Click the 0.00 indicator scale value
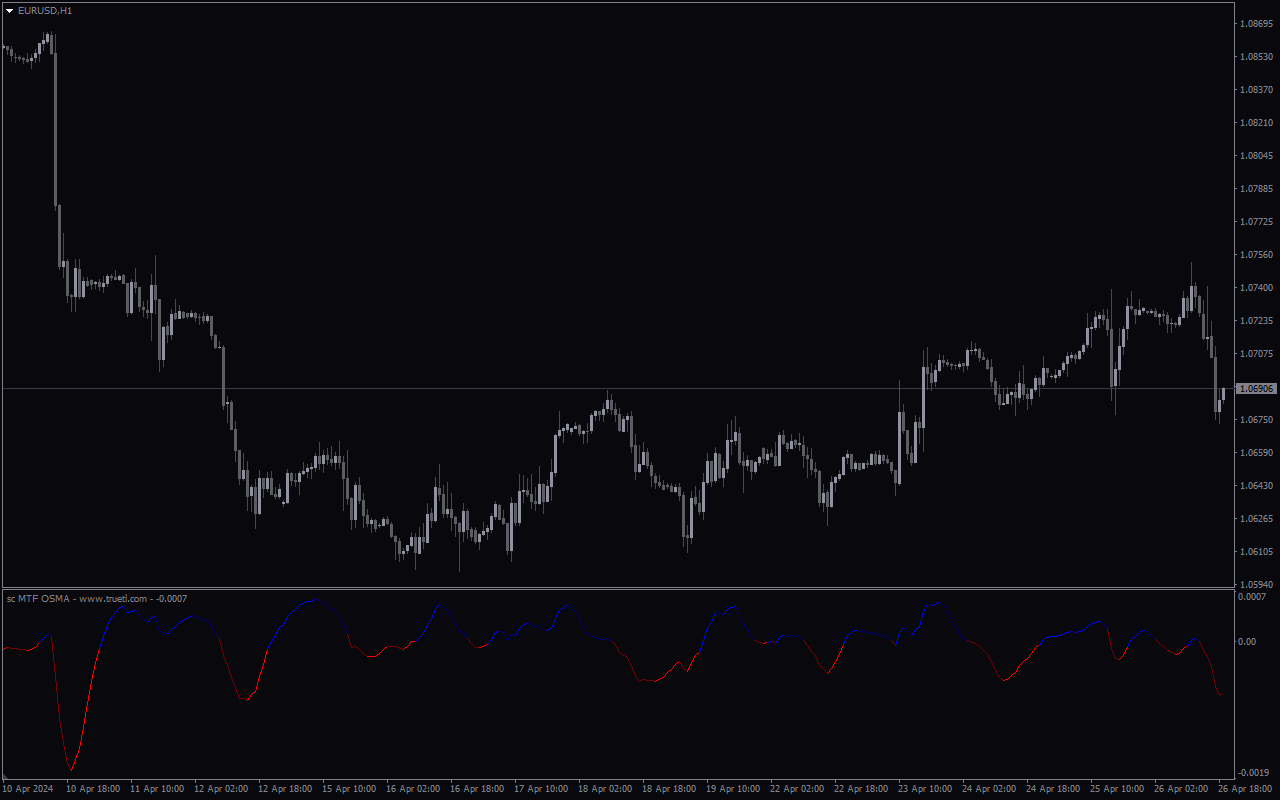 pyautogui.click(x=1249, y=641)
